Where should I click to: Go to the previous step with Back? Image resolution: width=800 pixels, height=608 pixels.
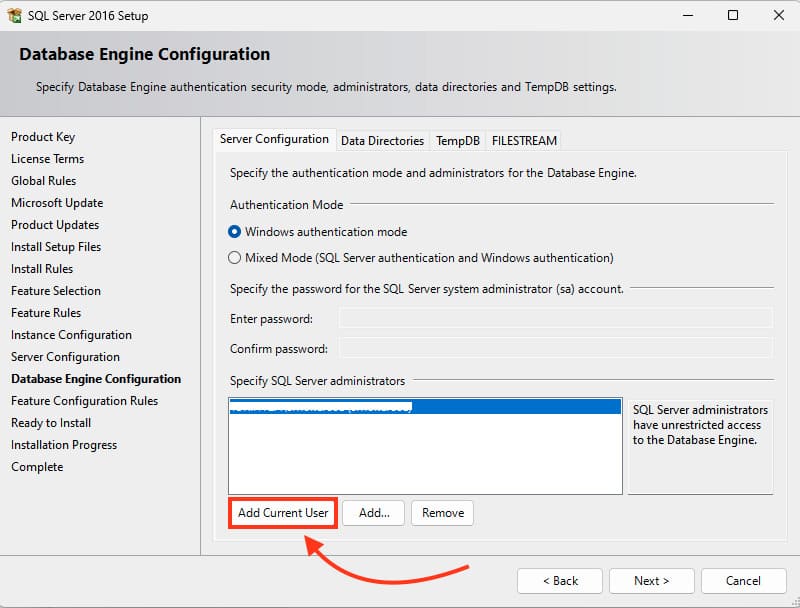point(560,581)
